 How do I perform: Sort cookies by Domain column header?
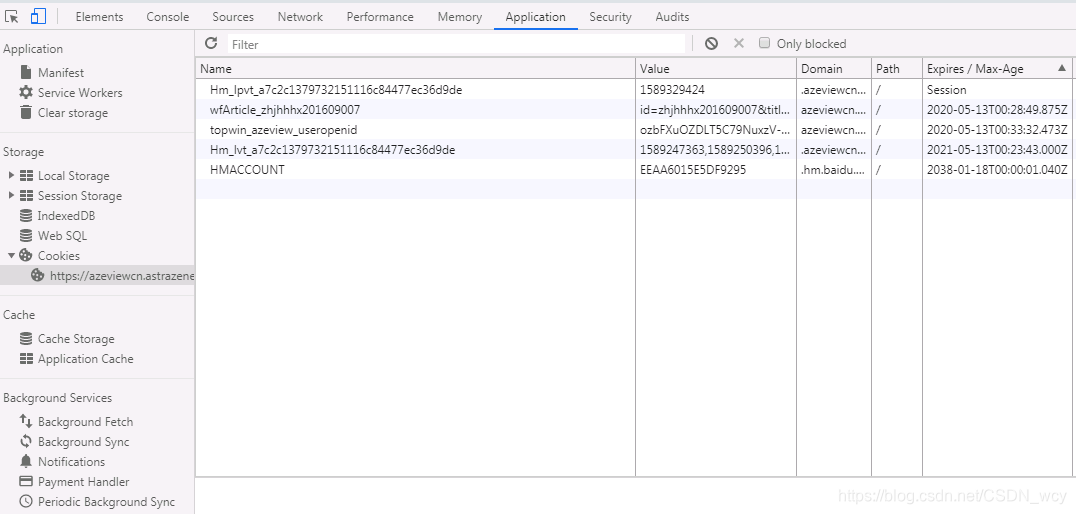[834, 69]
